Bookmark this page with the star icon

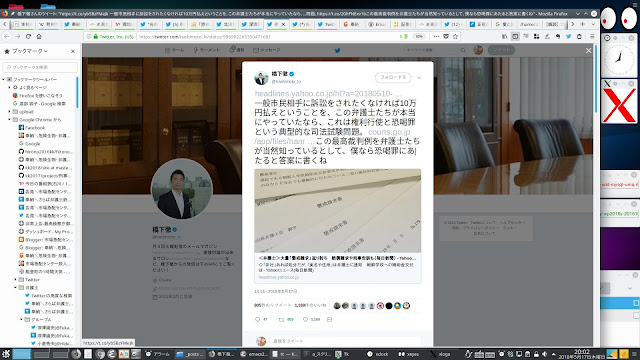pyautogui.click(x=455, y=36)
